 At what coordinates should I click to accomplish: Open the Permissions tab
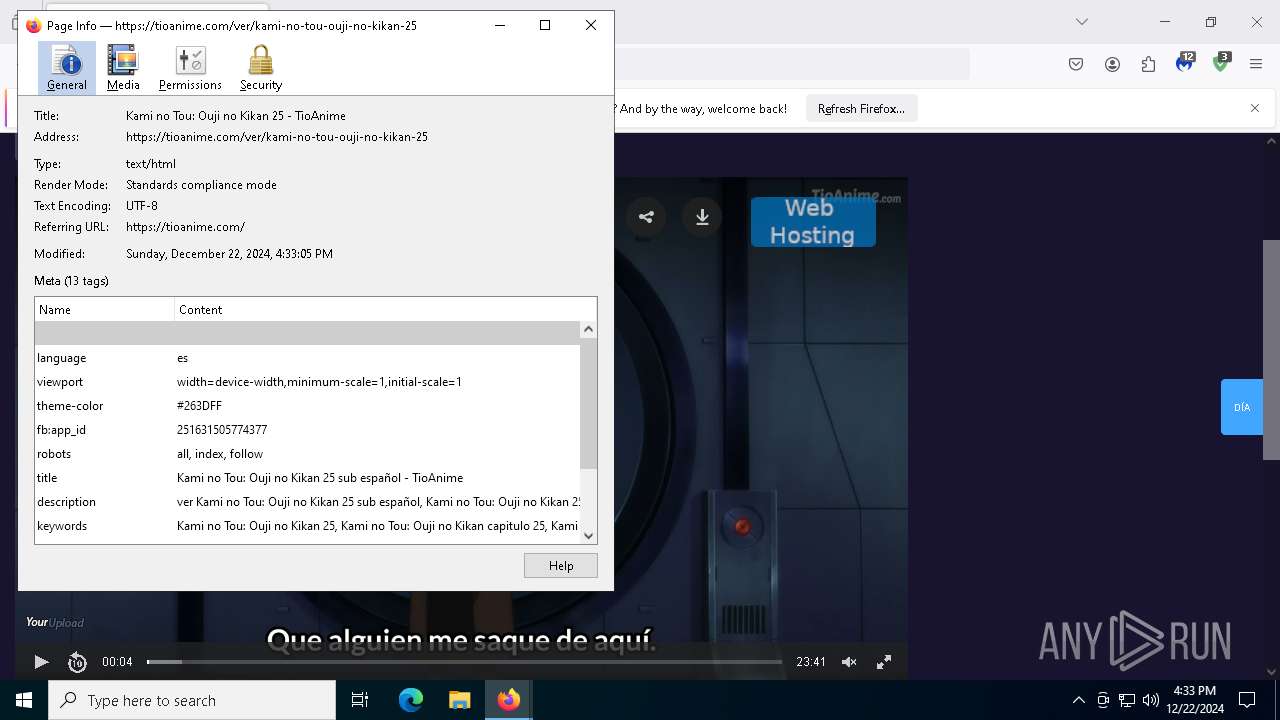click(x=190, y=68)
